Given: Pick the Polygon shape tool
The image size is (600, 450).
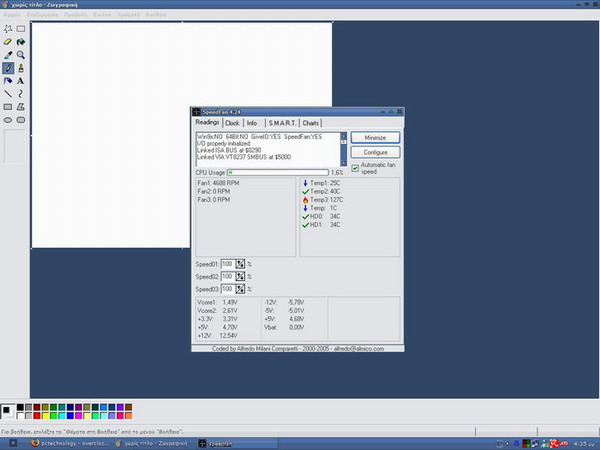Looking at the screenshot, I should pos(21,107).
